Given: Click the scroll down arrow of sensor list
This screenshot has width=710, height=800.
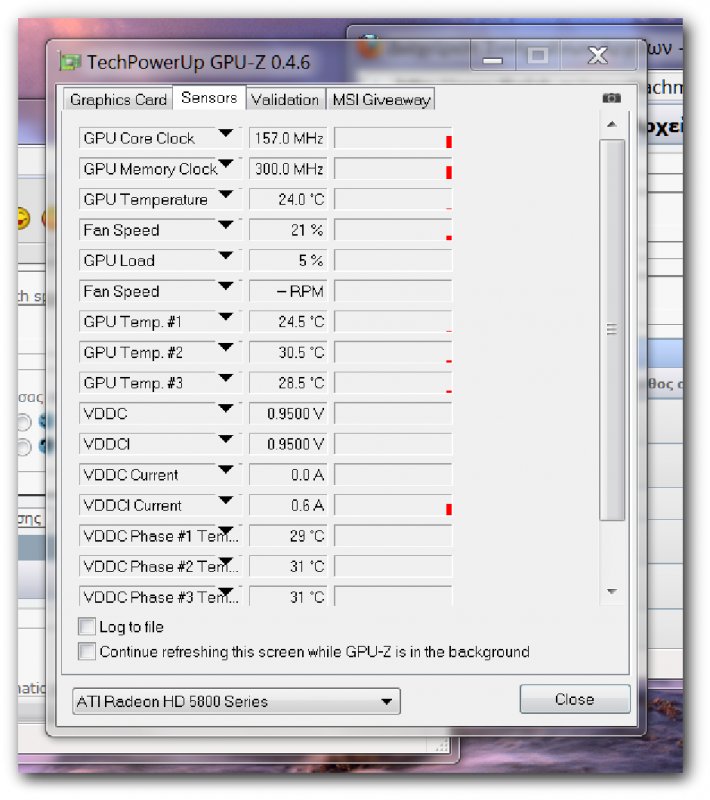Looking at the screenshot, I should 612,592.
